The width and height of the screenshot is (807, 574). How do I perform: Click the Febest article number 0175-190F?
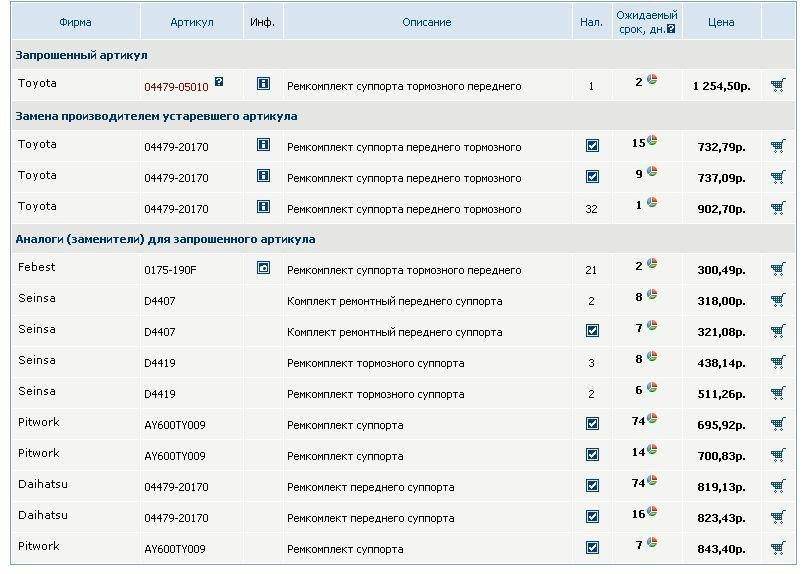pyautogui.click(x=171, y=271)
